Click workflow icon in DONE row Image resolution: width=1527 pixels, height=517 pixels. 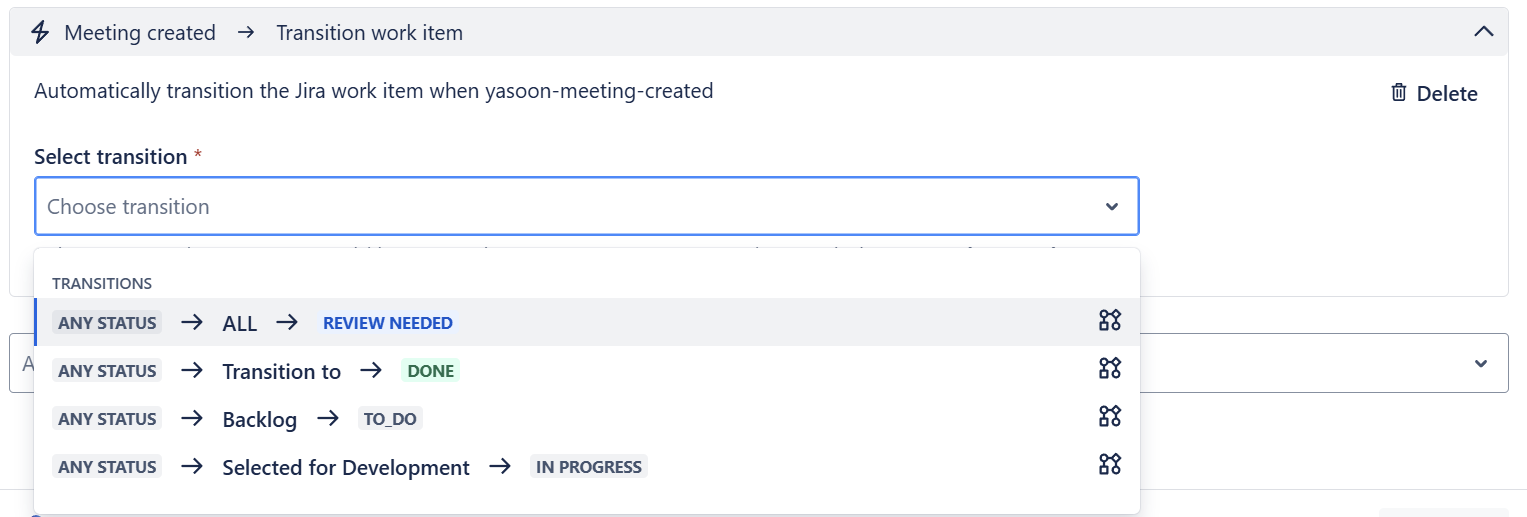pyautogui.click(x=1109, y=369)
